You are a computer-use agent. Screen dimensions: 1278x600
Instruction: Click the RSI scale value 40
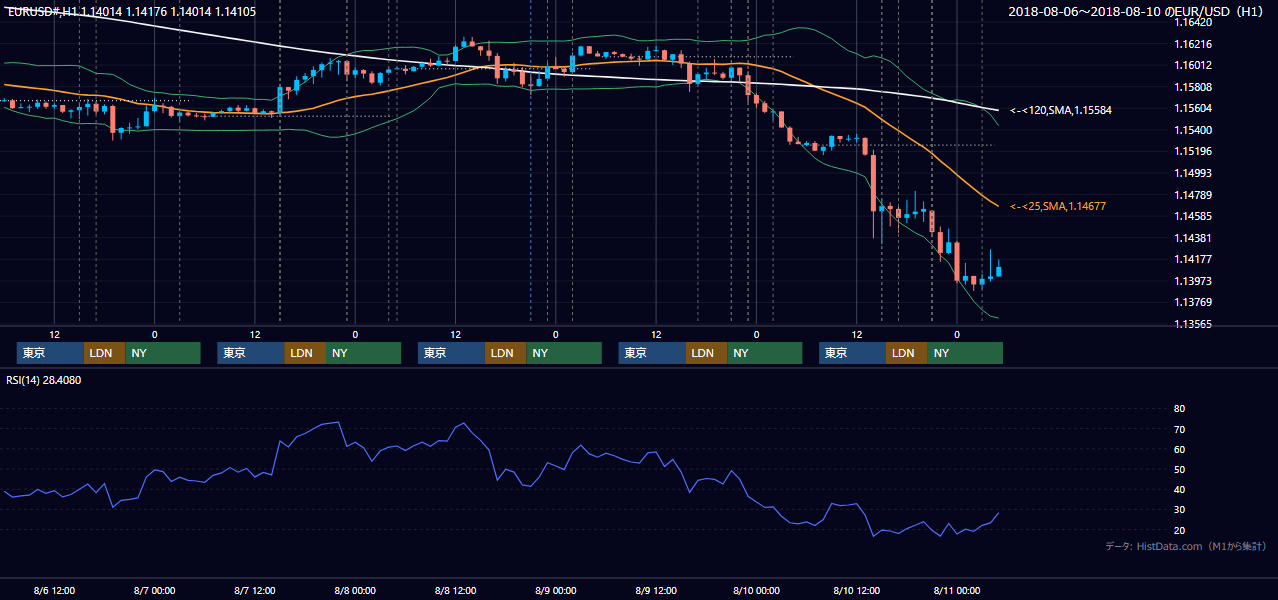point(1179,489)
